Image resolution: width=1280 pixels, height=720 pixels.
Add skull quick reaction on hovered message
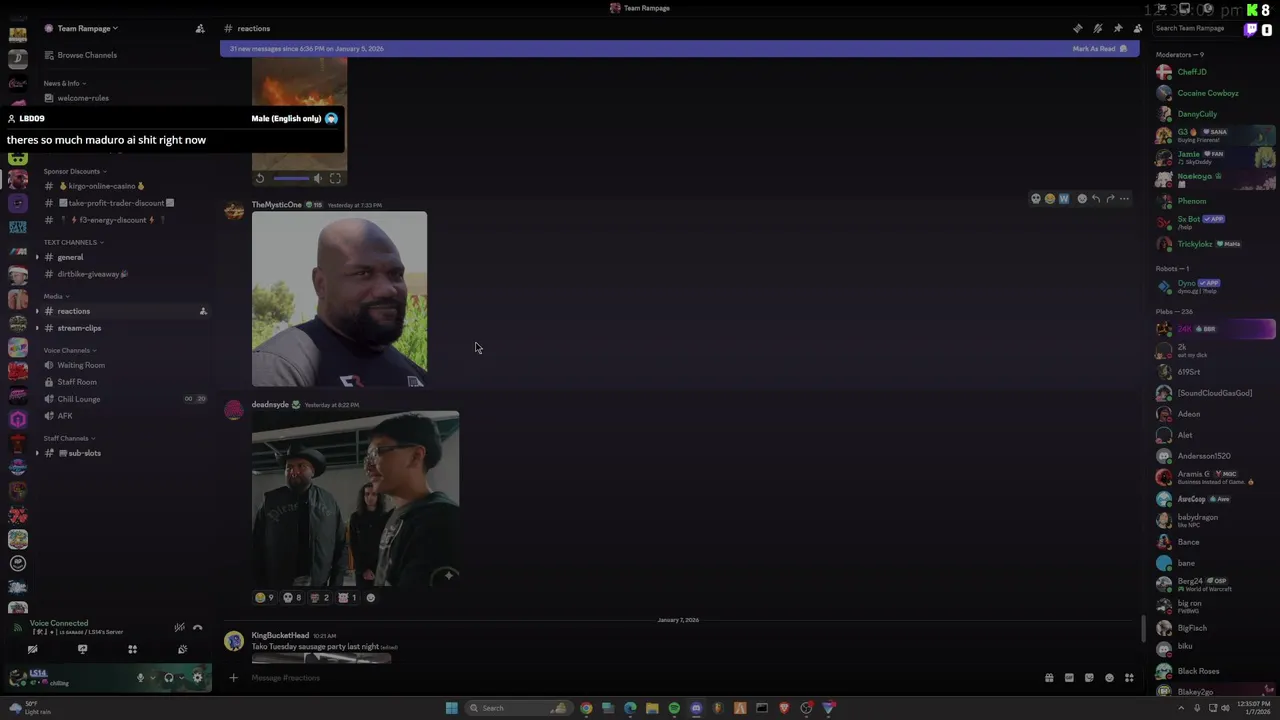click(1036, 199)
